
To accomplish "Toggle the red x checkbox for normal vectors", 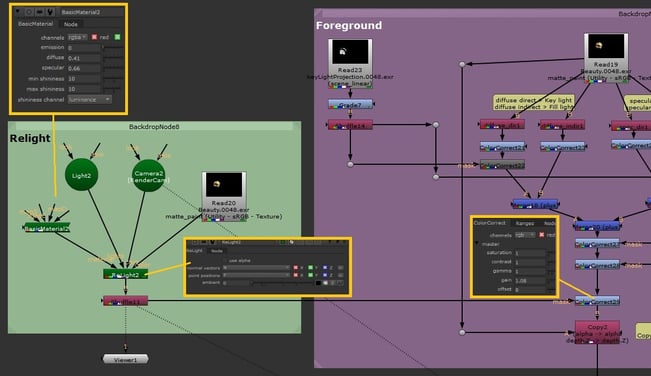I will (x=296, y=268).
